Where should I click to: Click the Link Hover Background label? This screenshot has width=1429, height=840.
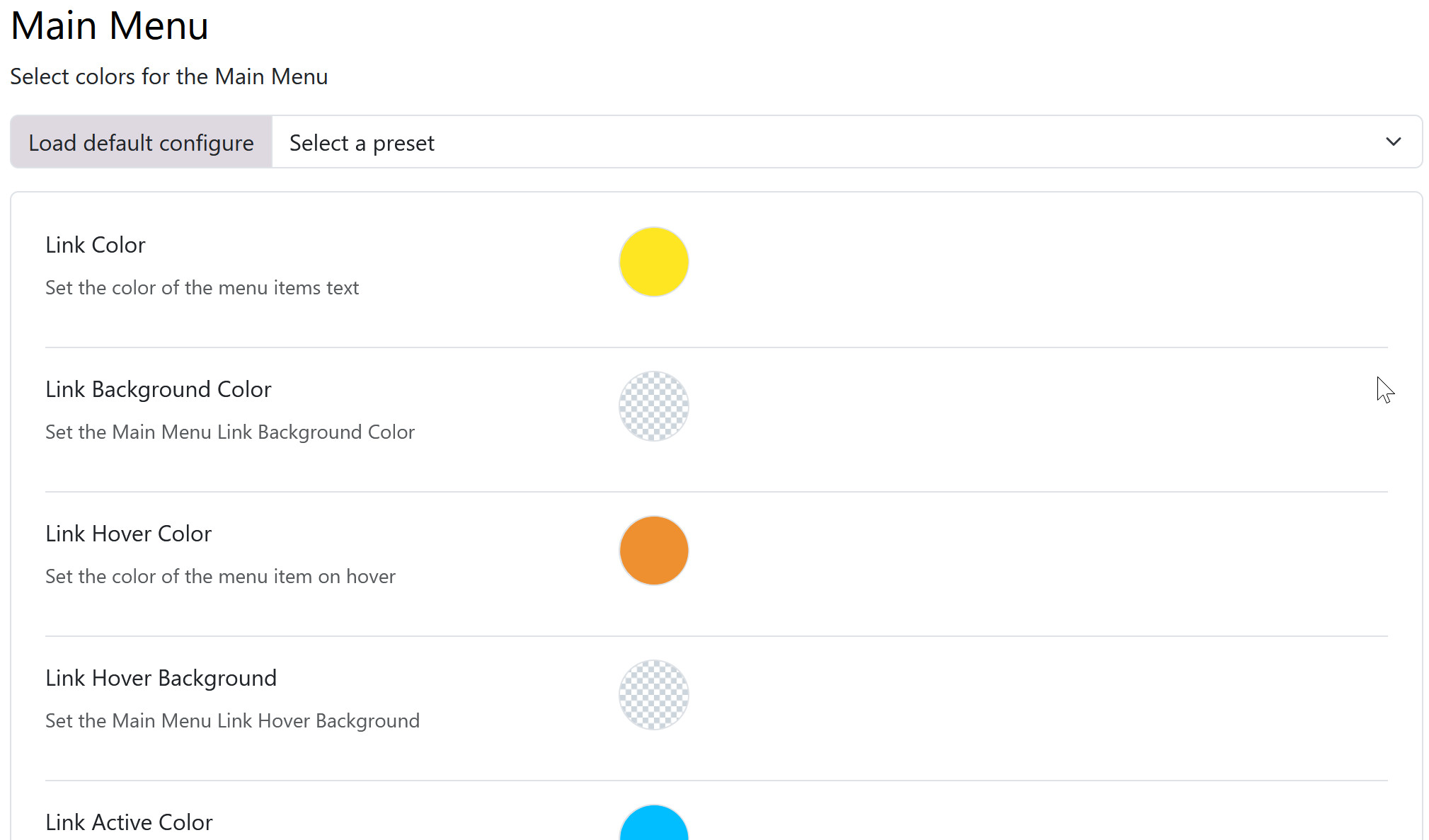click(x=161, y=678)
